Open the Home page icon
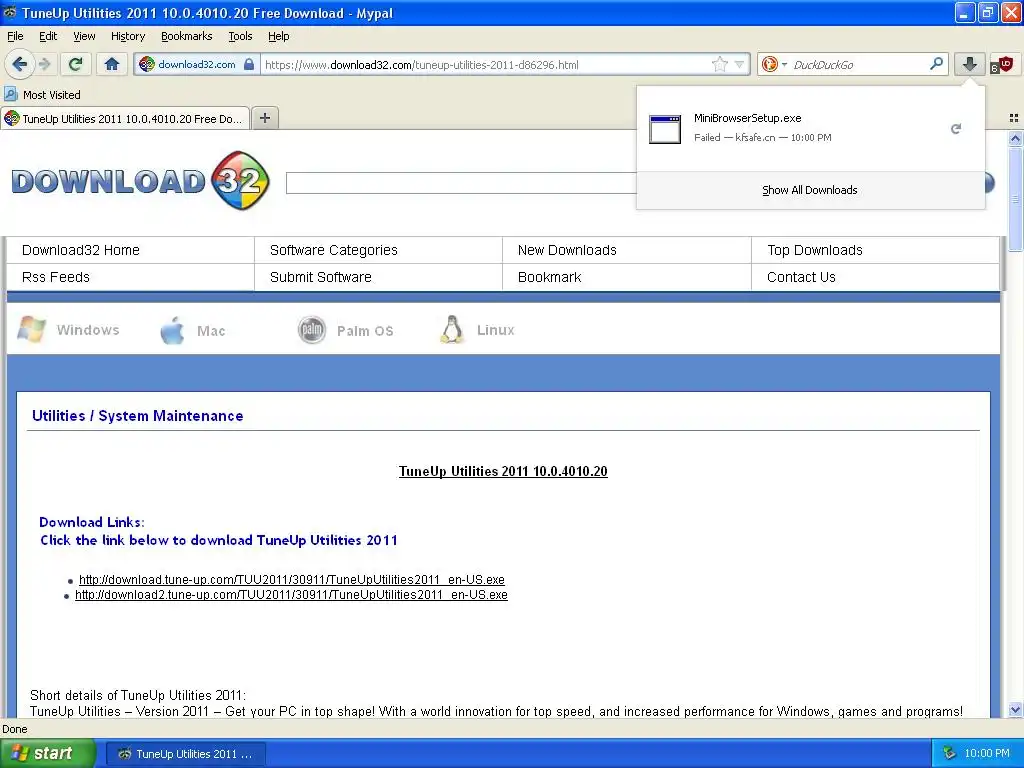This screenshot has height=768, width=1024. 112,64
